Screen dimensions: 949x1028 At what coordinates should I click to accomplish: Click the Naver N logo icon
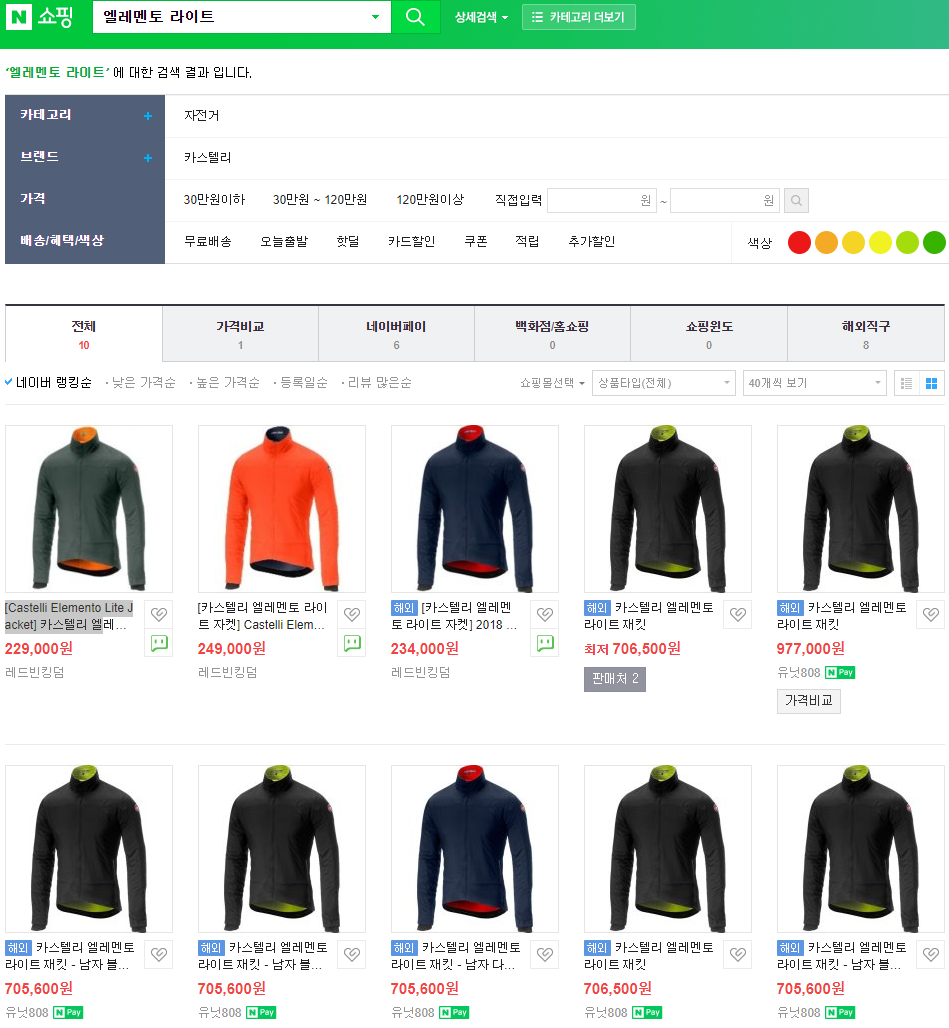pyautogui.click(x=18, y=17)
